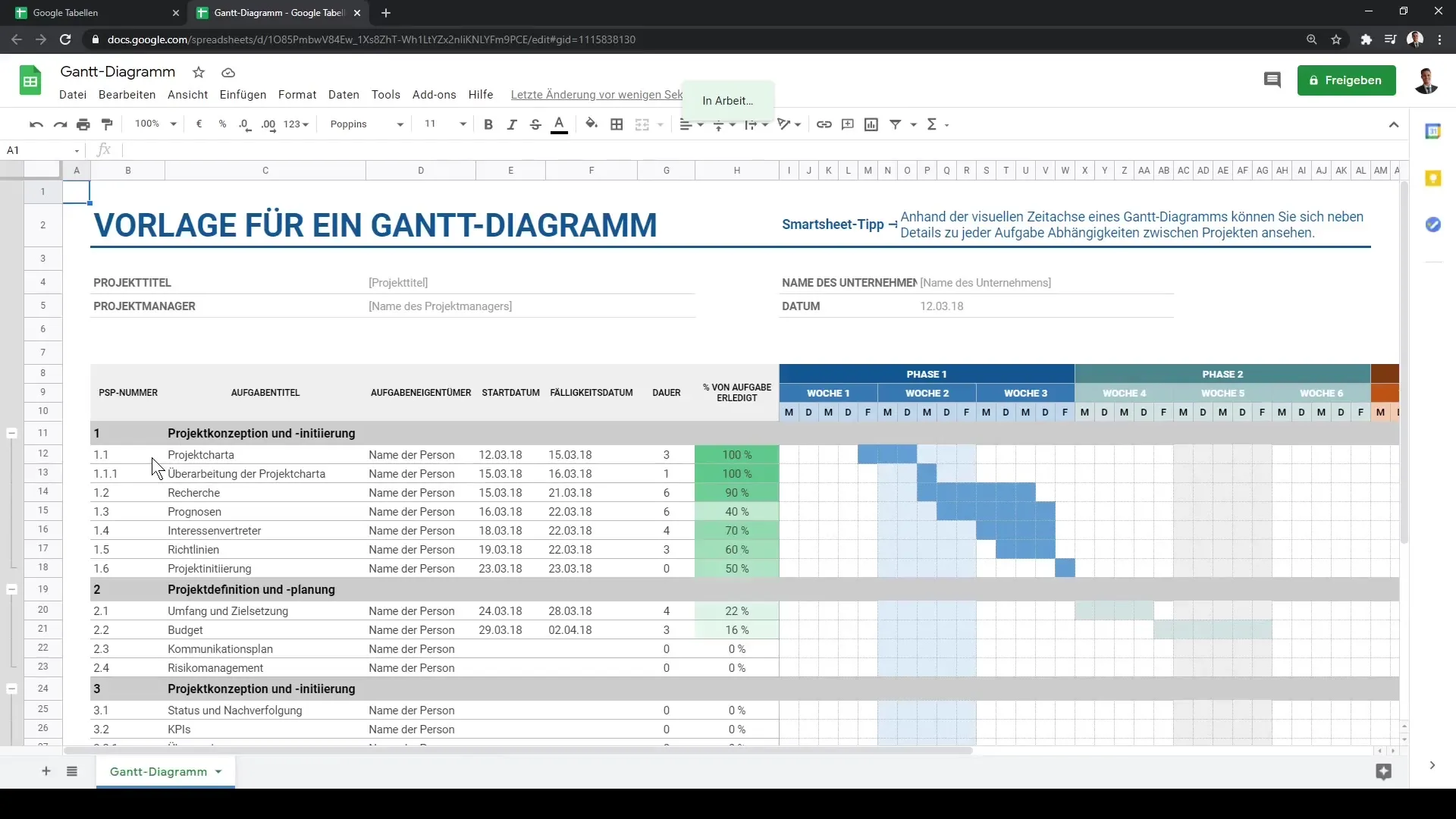The width and height of the screenshot is (1456, 819).
Task: Open the text color picker
Action: [560, 124]
